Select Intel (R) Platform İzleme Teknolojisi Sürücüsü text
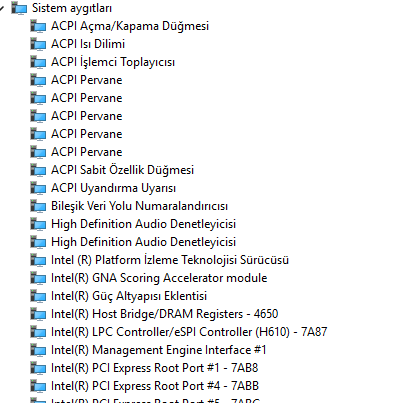 point(170,260)
